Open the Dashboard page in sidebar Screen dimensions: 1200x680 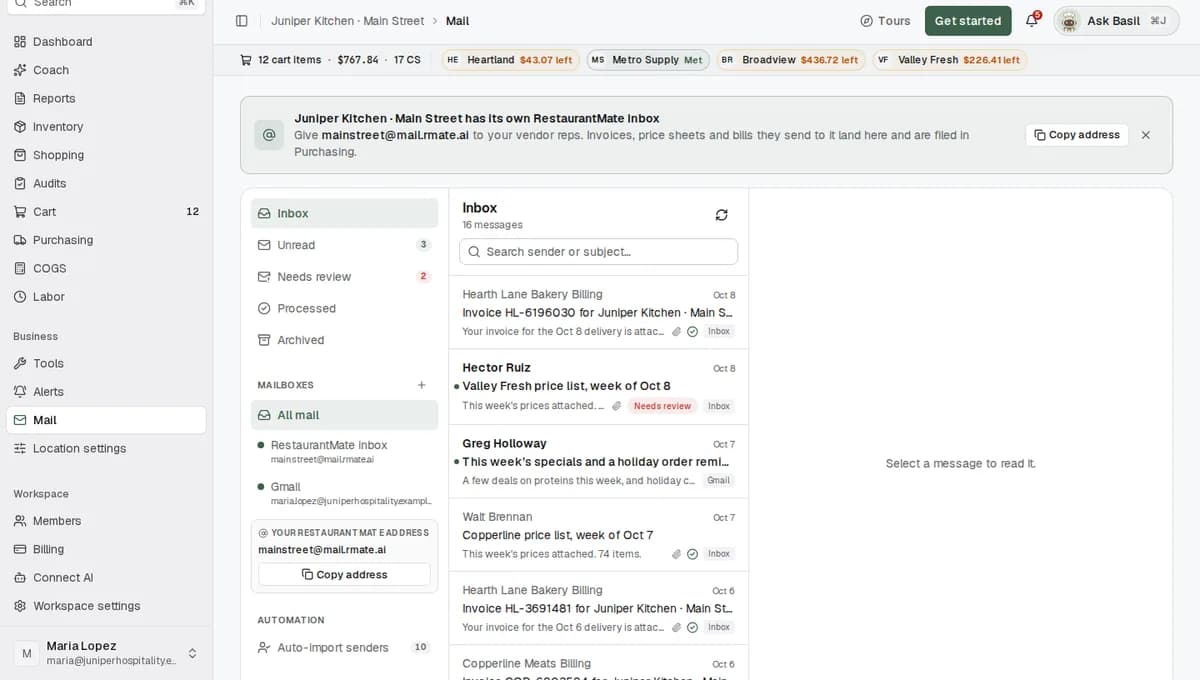tap(106, 42)
